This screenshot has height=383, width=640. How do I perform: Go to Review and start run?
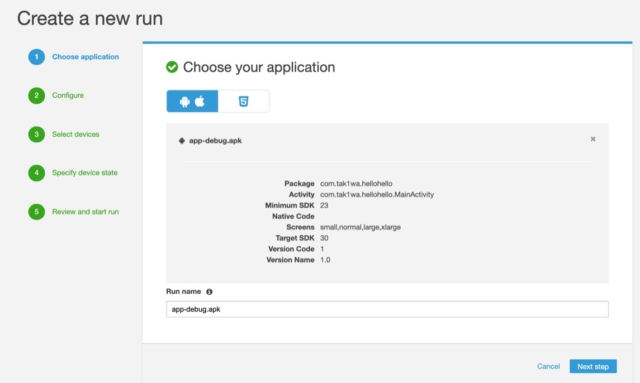[85, 212]
